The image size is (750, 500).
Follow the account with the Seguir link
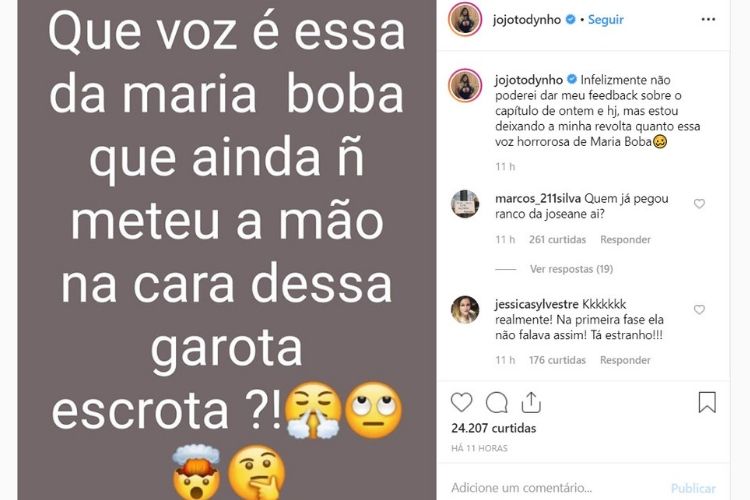(x=606, y=20)
